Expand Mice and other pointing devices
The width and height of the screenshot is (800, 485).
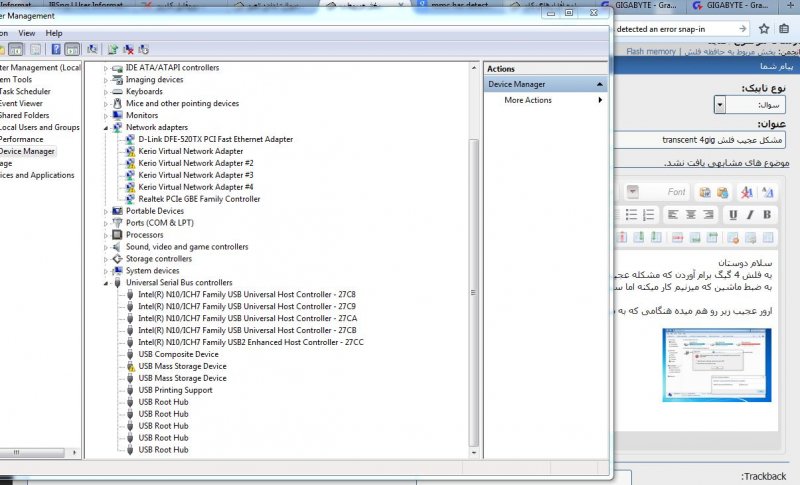coord(106,104)
